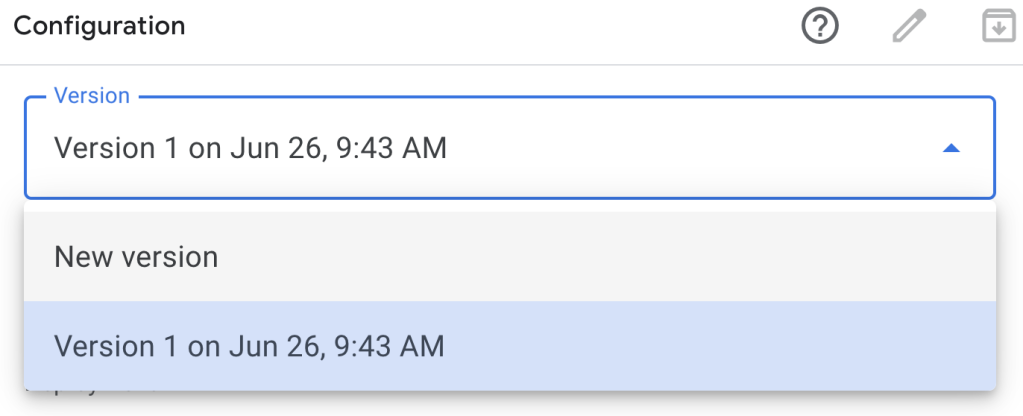The width and height of the screenshot is (1023, 416).
Task: Click the selected Version 1 text in the field
Action: click(250, 149)
